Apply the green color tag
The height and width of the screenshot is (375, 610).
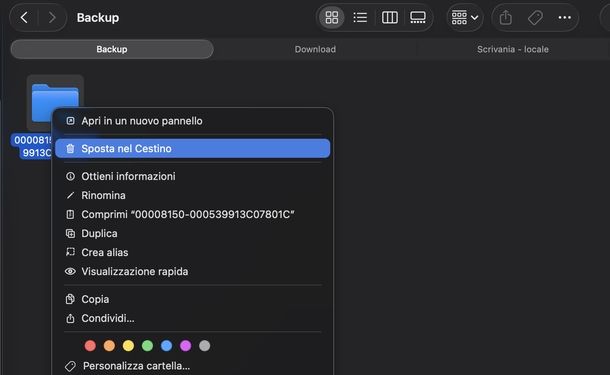(147, 346)
